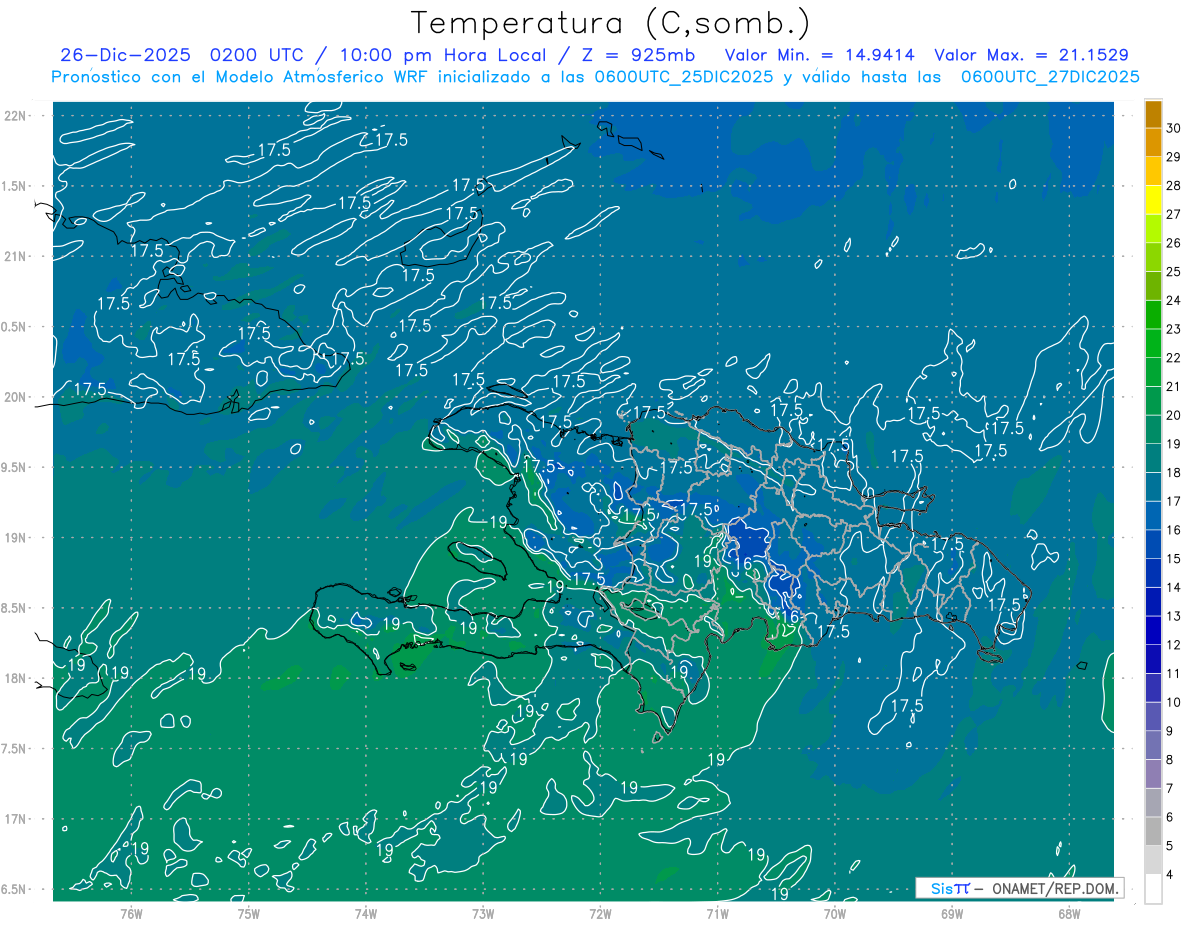Click the '73W' longitude axis label

[x=483, y=914]
